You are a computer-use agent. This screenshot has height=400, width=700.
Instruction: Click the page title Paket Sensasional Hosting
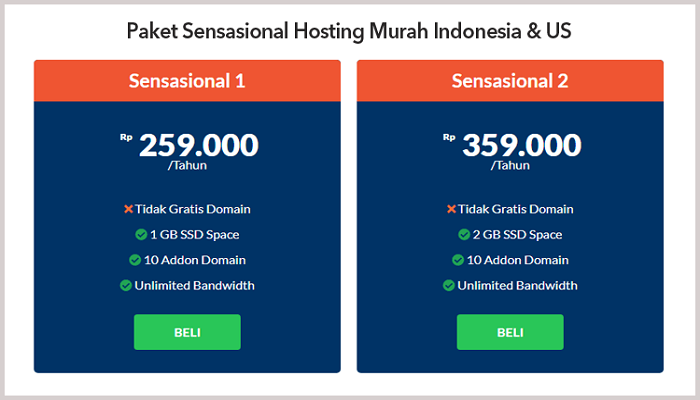point(349,31)
